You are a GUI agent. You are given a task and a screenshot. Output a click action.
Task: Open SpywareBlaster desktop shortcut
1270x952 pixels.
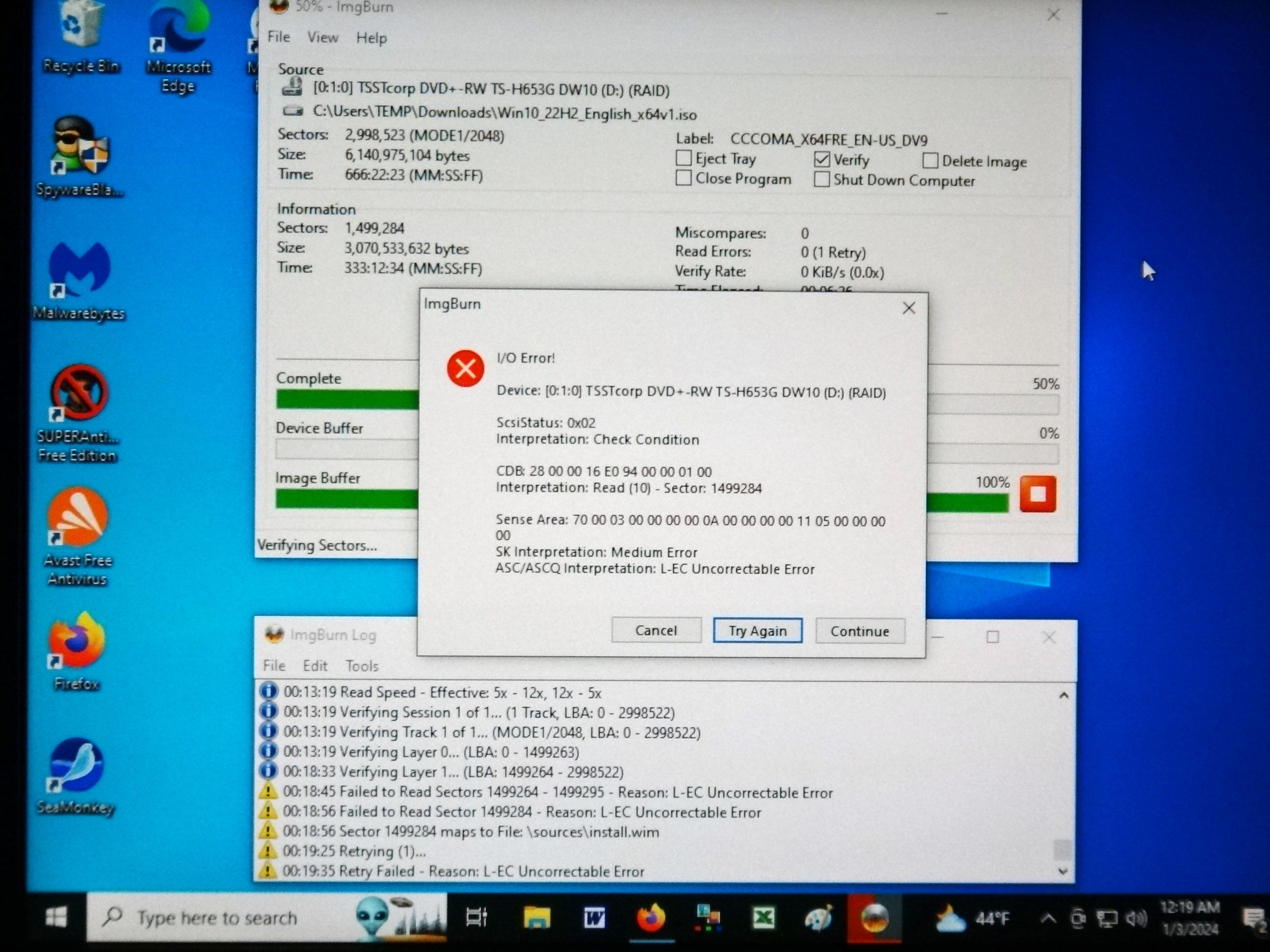point(79,156)
